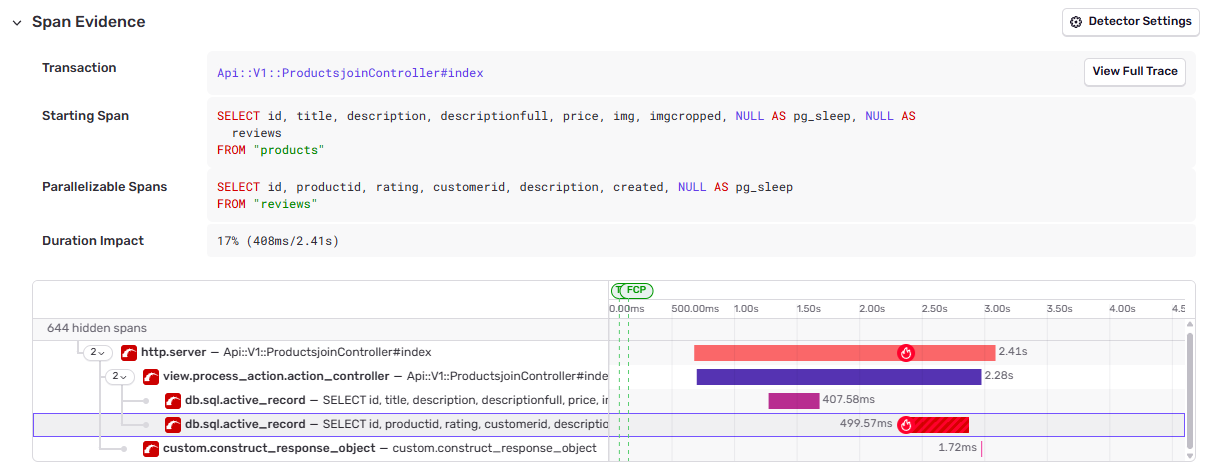Click the fire icon on http.server bar
Viewport: 1210px width, 471px height.
[906, 353]
